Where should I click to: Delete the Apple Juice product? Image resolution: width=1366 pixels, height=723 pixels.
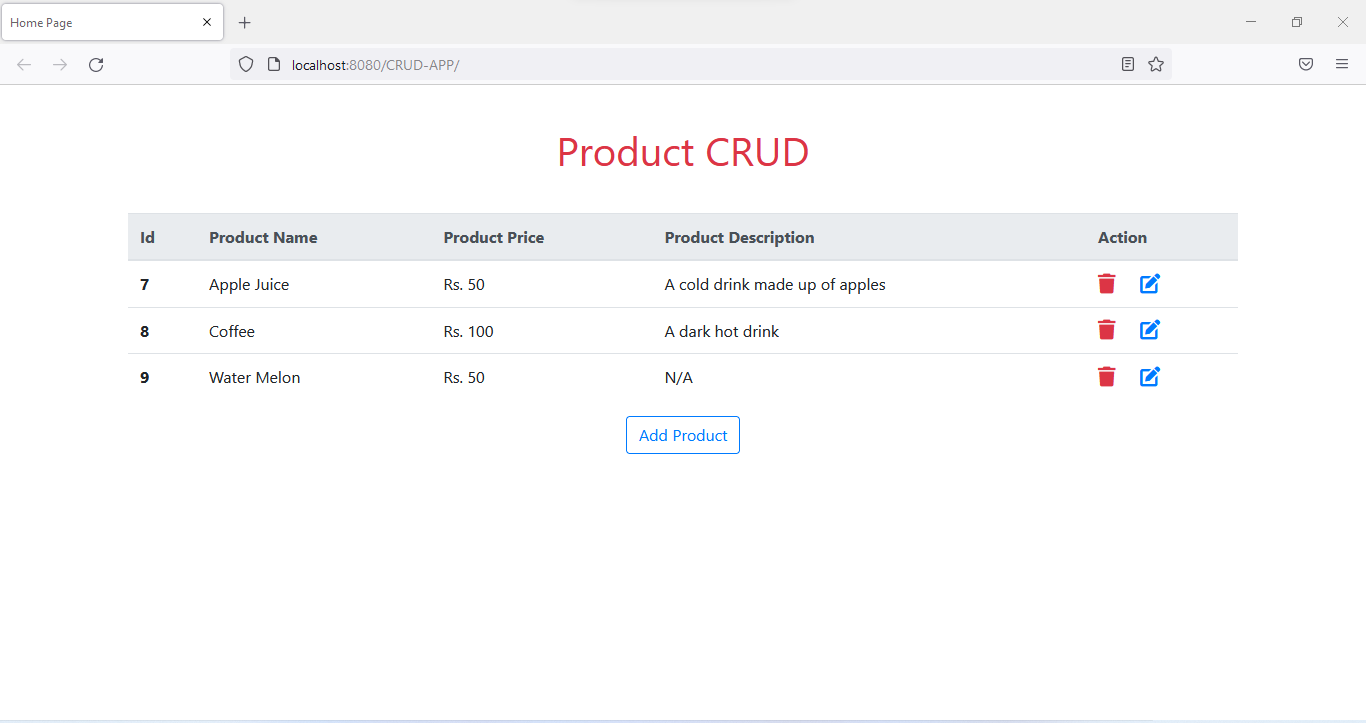coord(1106,284)
